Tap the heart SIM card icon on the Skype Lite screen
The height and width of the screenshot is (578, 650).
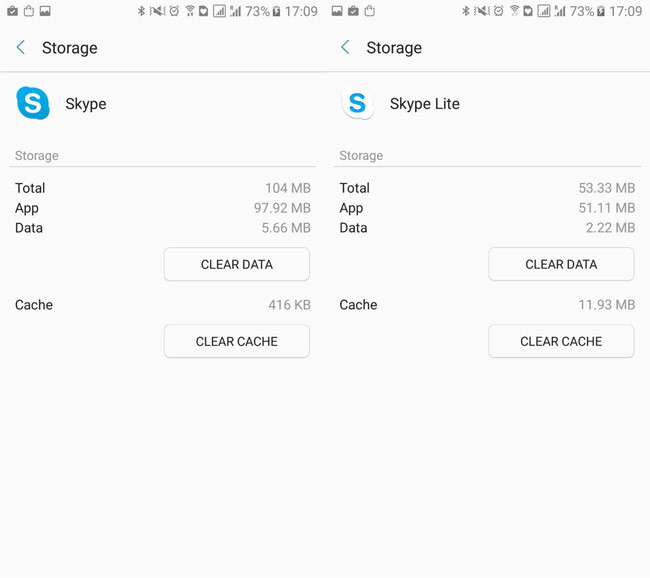[528, 11]
